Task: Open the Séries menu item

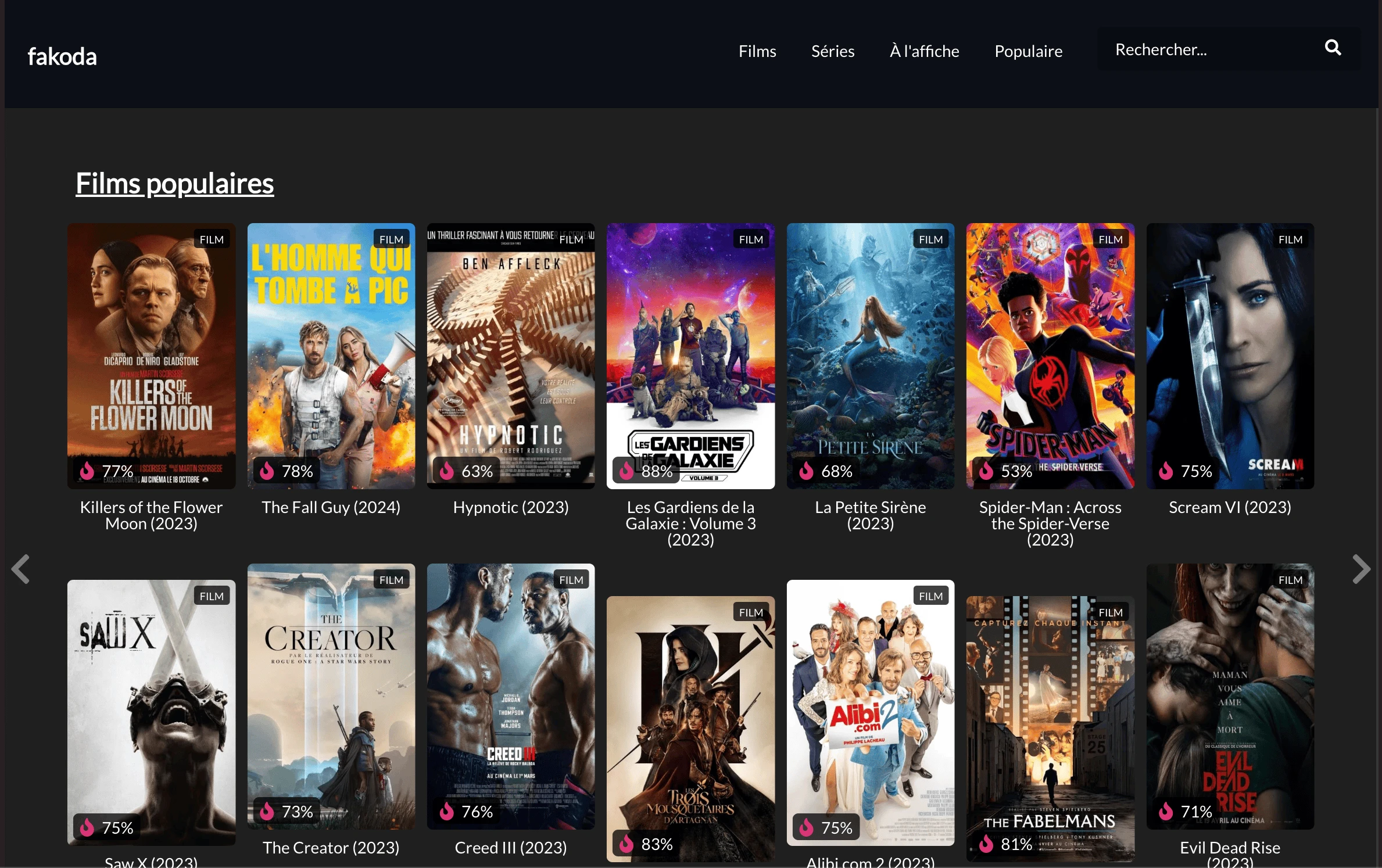Action: 833,51
